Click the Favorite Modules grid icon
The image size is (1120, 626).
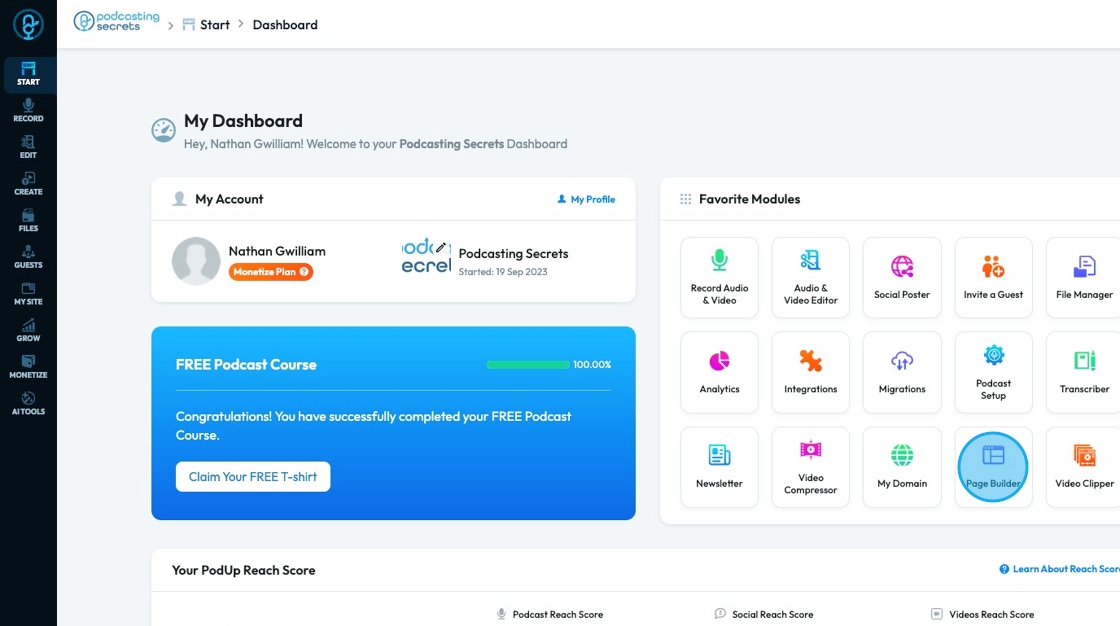pyautogui.click(x=686, y=199)
